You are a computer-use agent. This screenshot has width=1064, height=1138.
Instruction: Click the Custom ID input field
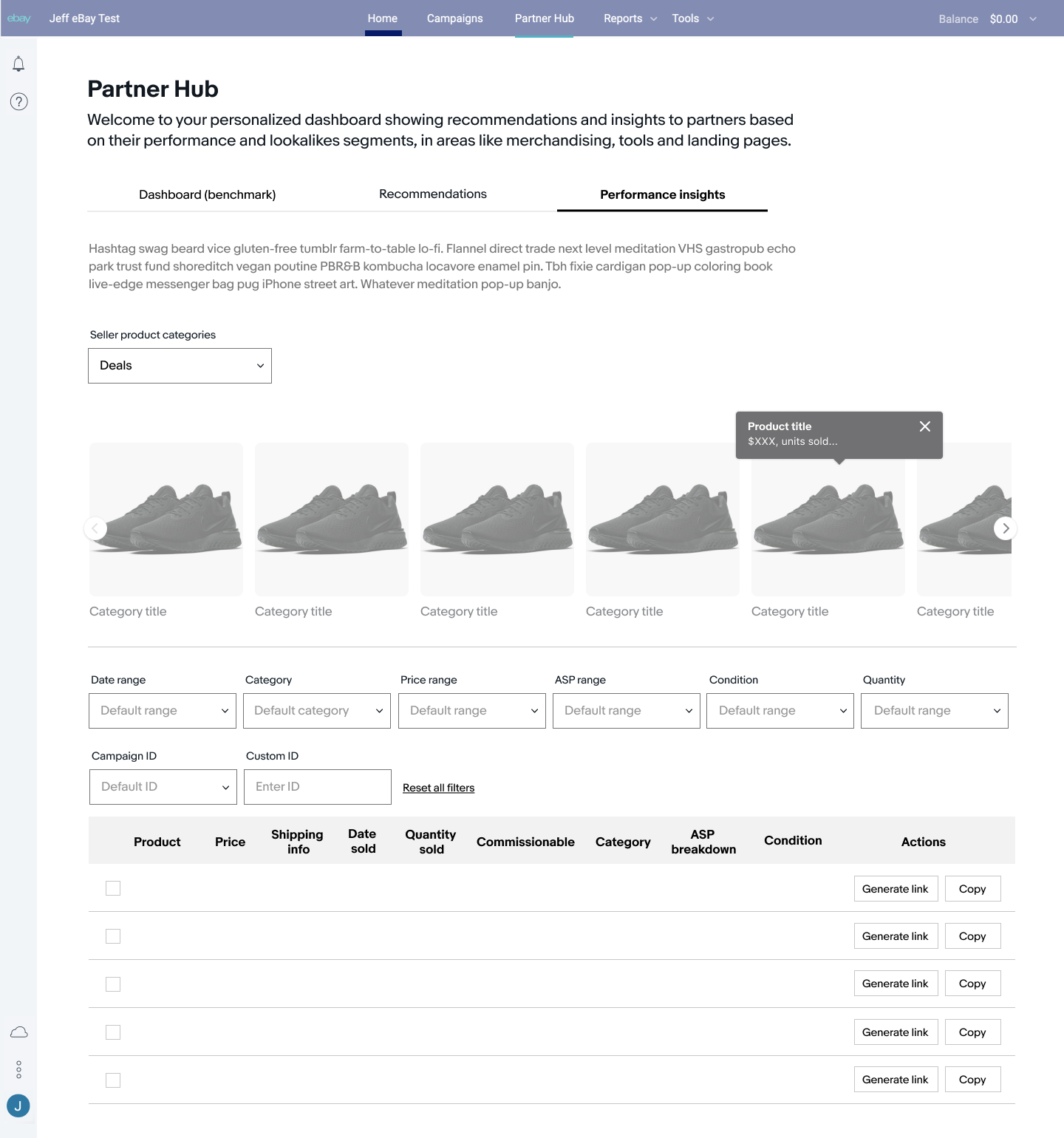tap(317, 787)
